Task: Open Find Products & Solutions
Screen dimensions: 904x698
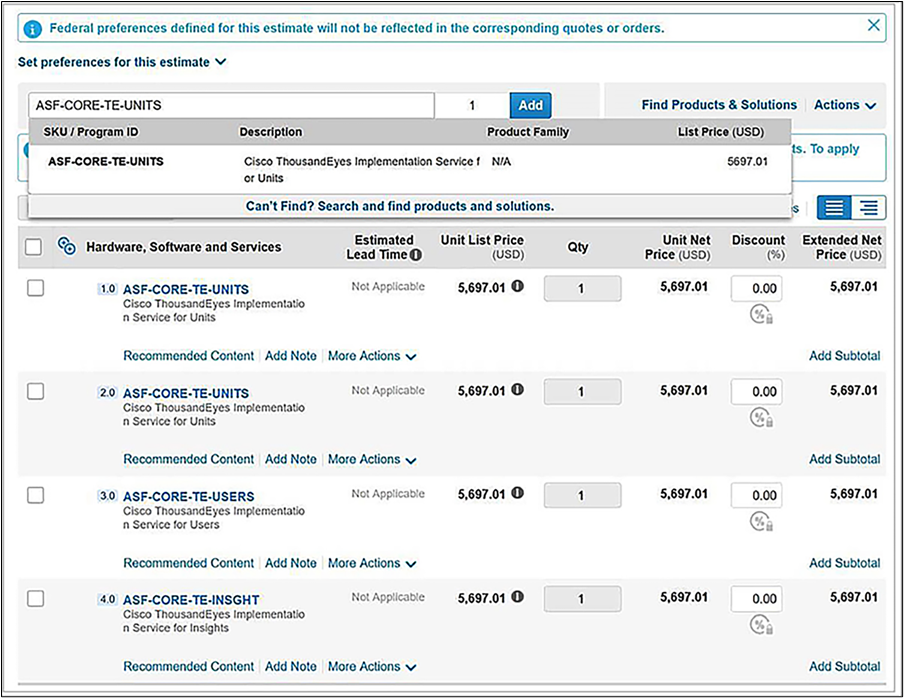Action: 719,105
